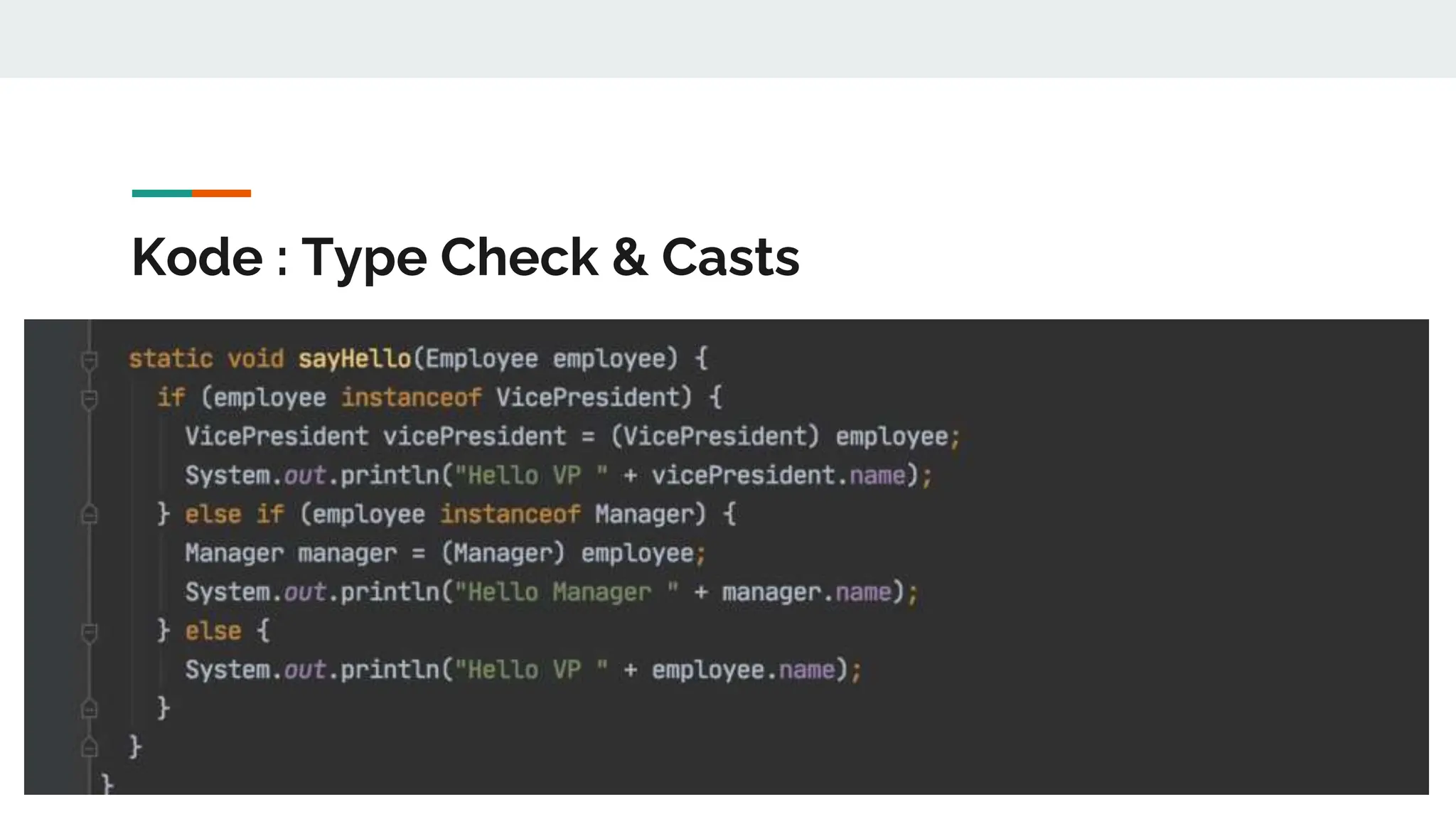Viewport: 1456px width, 819px height.
Task: Click the '} else if (employee instanceof Manager) {' line
Action: pos(446,514)
